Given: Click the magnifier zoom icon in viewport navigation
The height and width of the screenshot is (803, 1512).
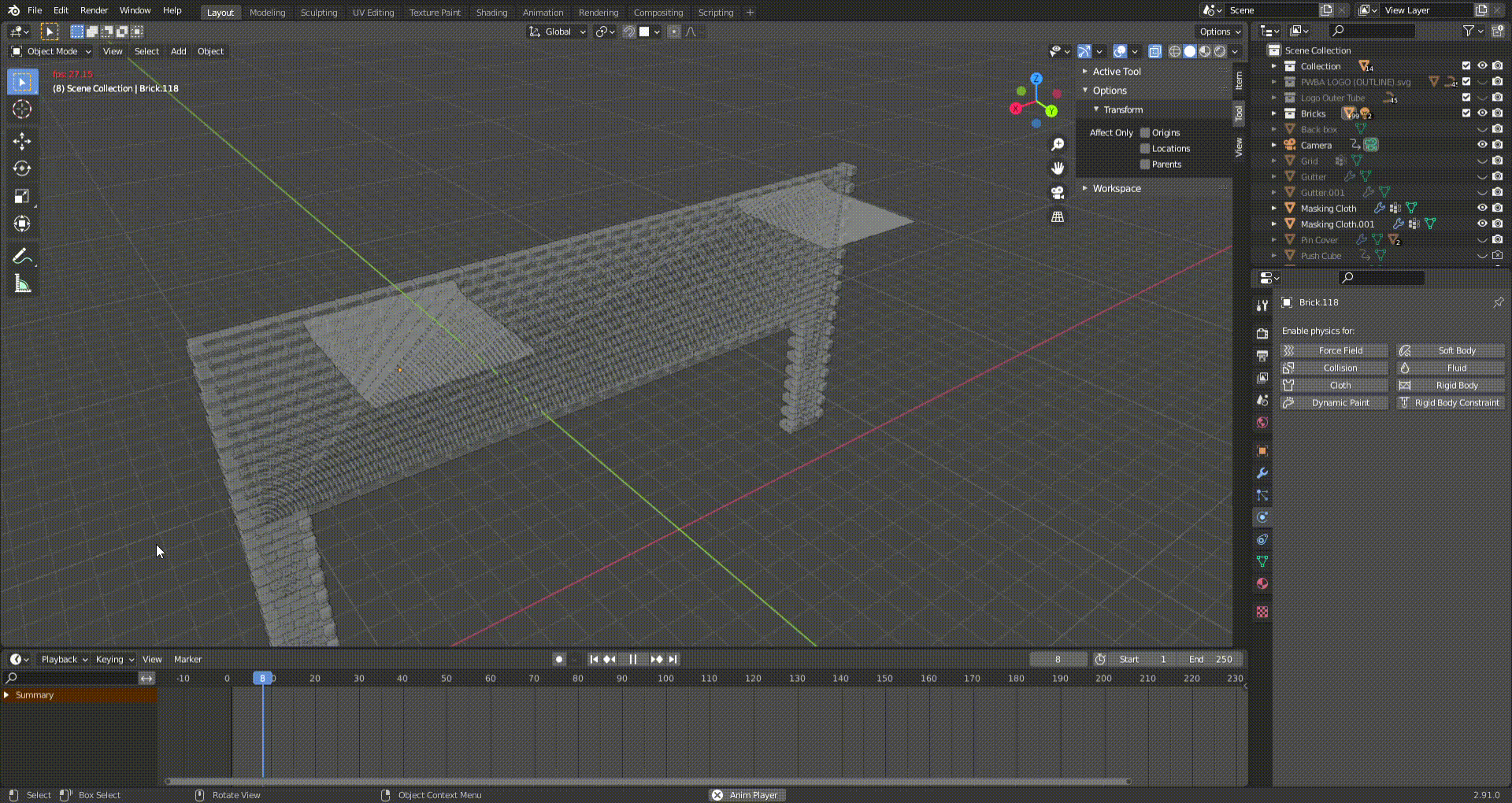Looking at the screenshot, I should click(1058, 144).
